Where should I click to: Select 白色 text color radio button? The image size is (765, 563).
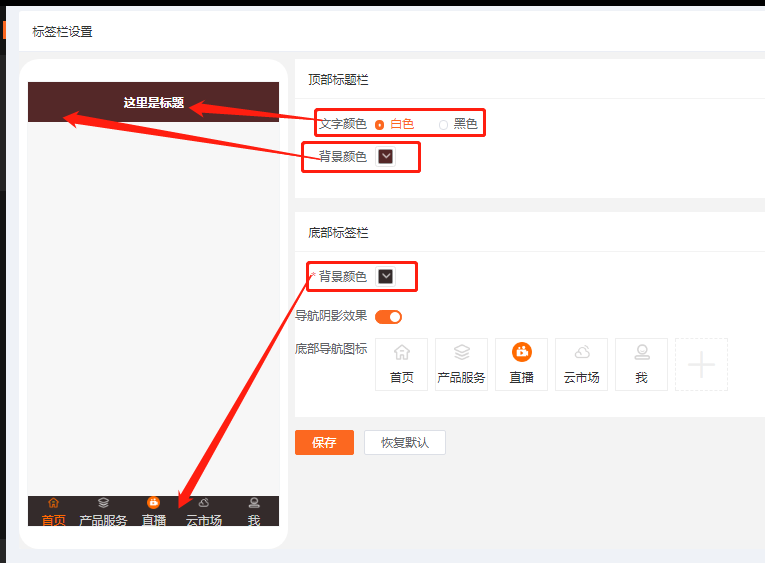click(x=379, y=125)
